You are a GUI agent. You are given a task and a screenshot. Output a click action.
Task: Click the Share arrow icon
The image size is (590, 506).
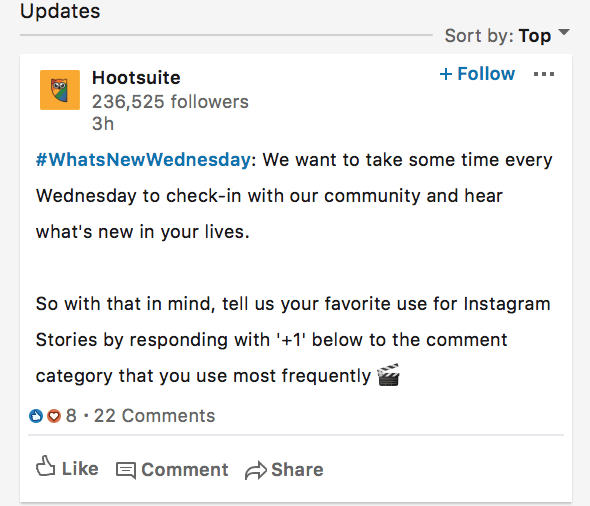coord(256,470)
